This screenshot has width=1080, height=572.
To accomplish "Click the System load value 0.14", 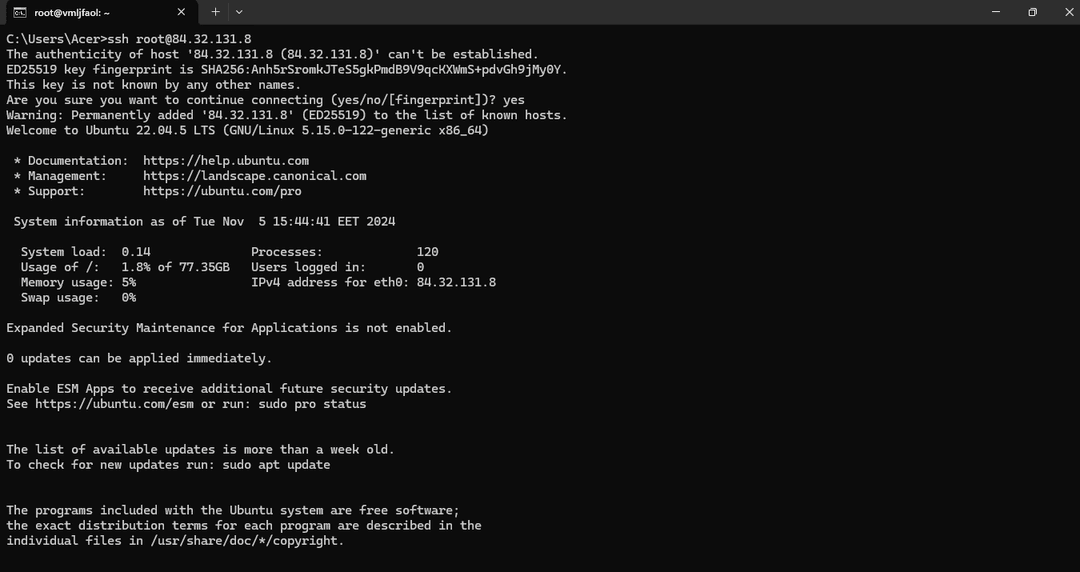I will click(x=136, y=252).
